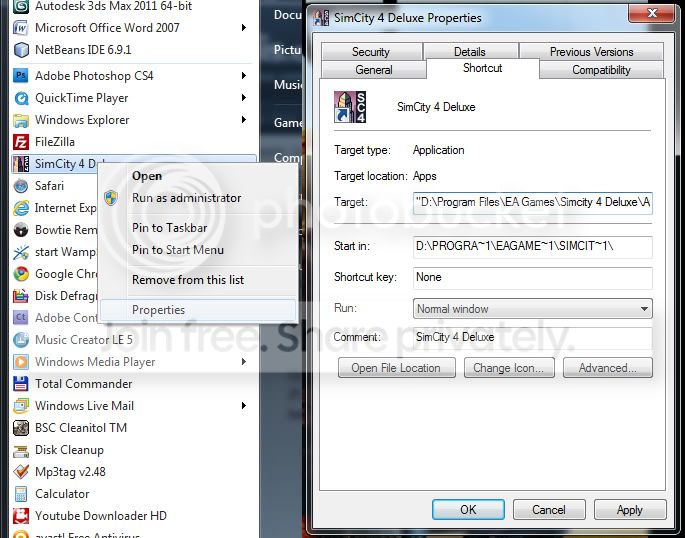Click the Disk Defragmenter icon
Image resolution: width=685 pixels, height=538 pixels.
21,296
